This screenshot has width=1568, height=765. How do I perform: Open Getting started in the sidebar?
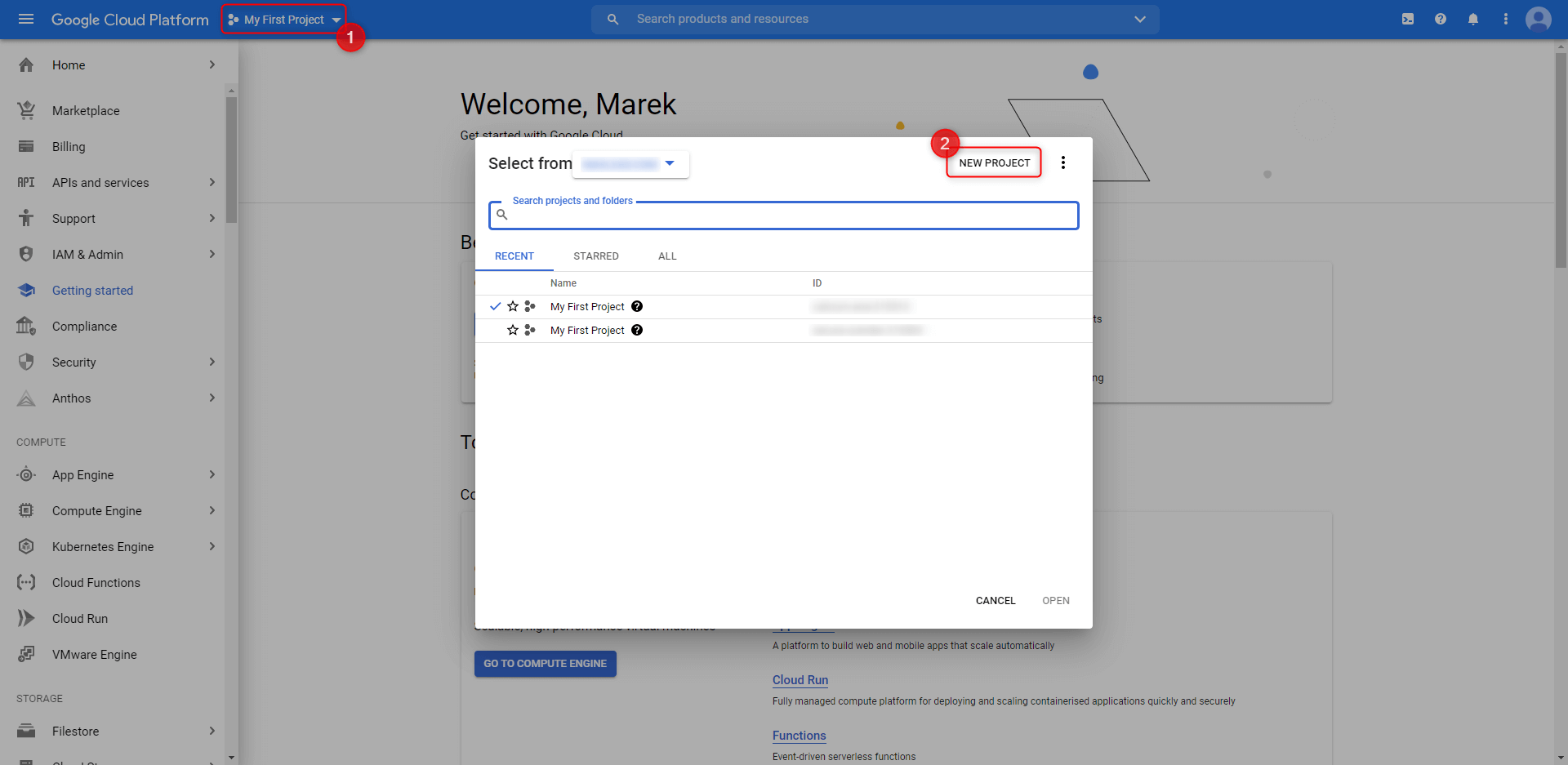92,290
